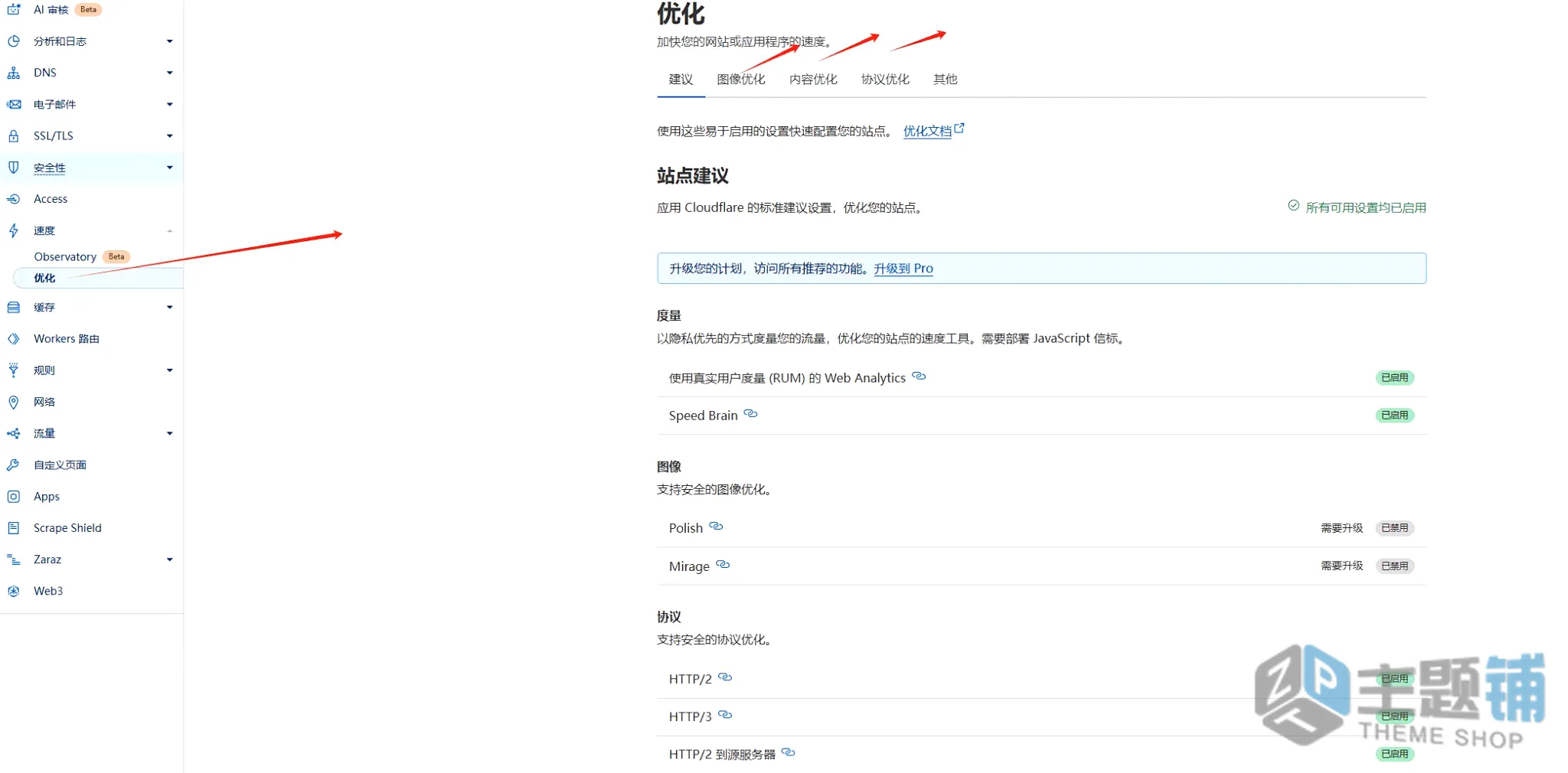Click link icon next to HTTP/2 到源服务器

pos(788,753)
